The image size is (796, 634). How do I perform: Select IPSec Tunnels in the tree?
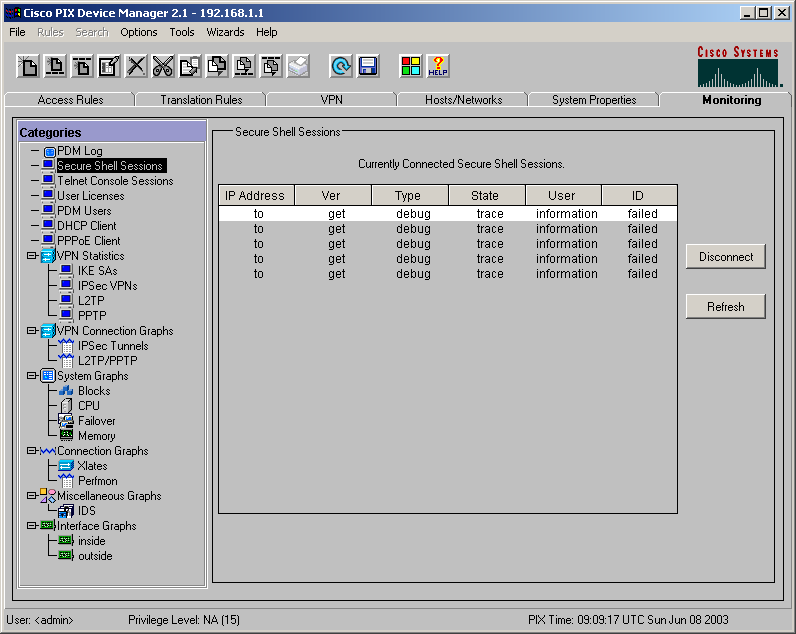coord(113,346)
